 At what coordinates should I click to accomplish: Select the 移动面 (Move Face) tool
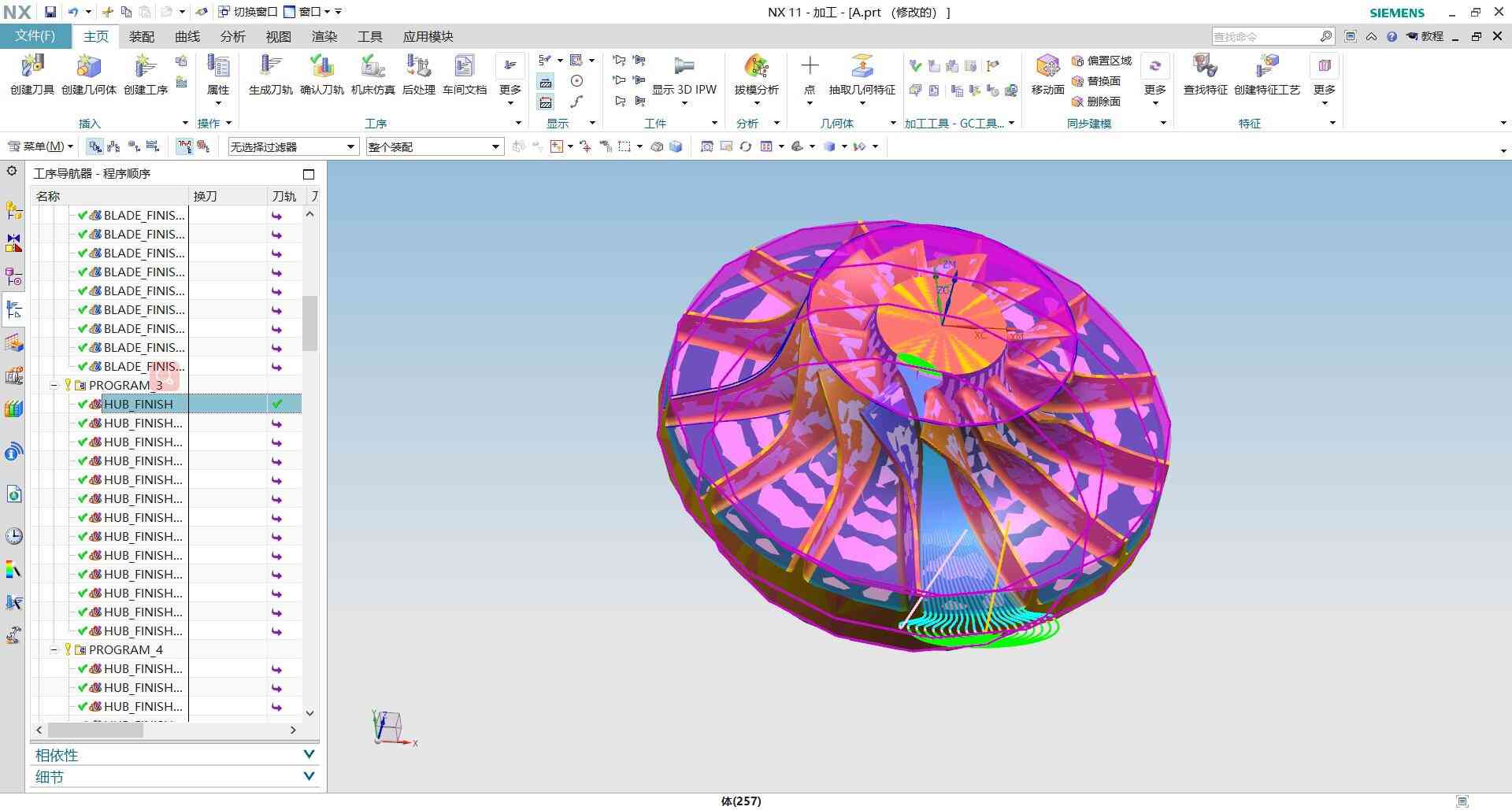(x=1047, y=67)
